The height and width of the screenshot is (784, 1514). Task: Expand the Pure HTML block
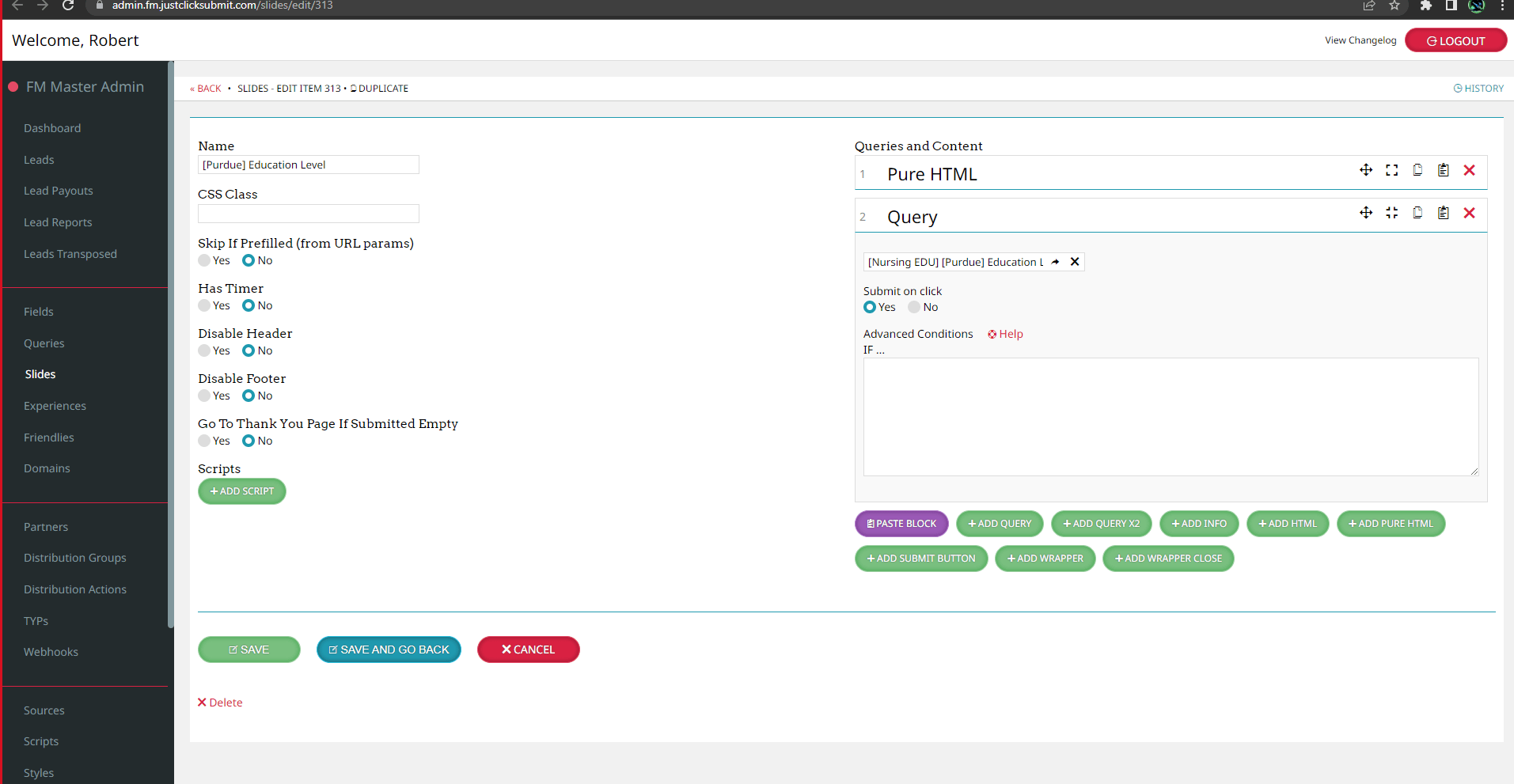[1391, 170]
